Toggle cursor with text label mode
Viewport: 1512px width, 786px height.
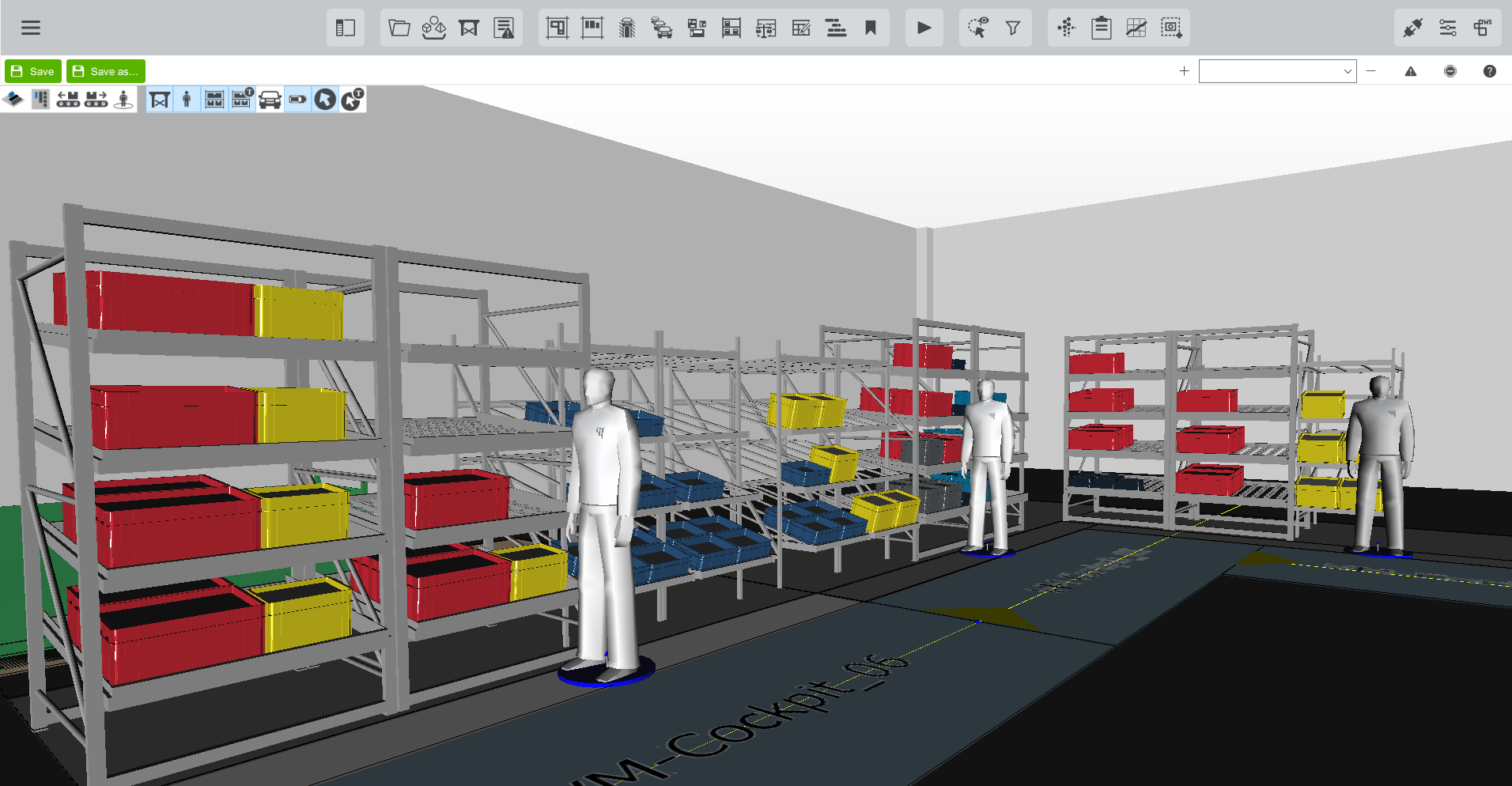353,100
